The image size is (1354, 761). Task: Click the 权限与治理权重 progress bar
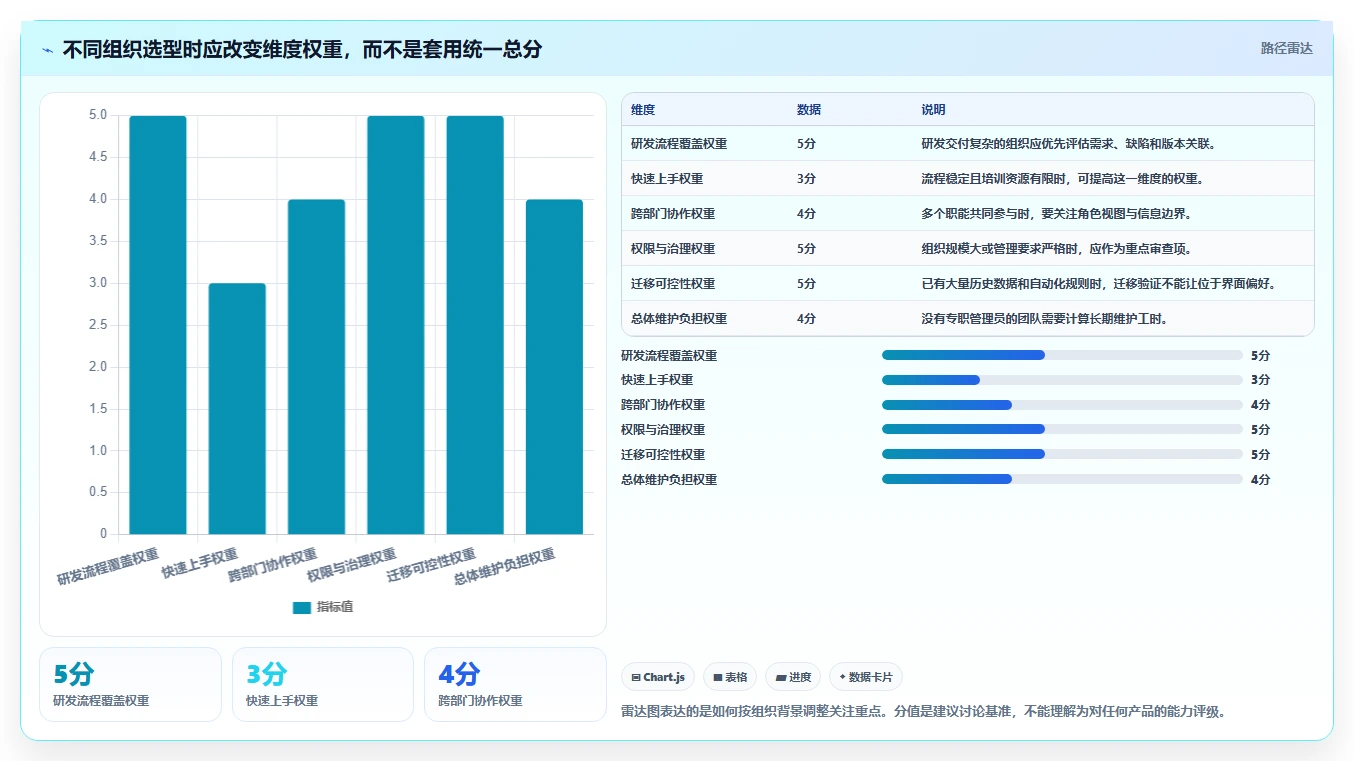click(x=1062, y=429)
